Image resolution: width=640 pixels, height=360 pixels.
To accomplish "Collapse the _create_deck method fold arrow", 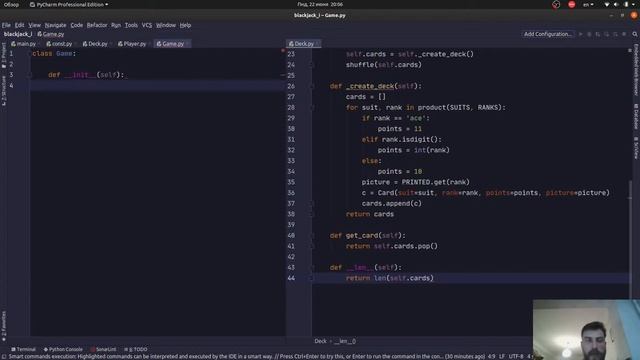I will pyautogui.click(x=312, y=87).
